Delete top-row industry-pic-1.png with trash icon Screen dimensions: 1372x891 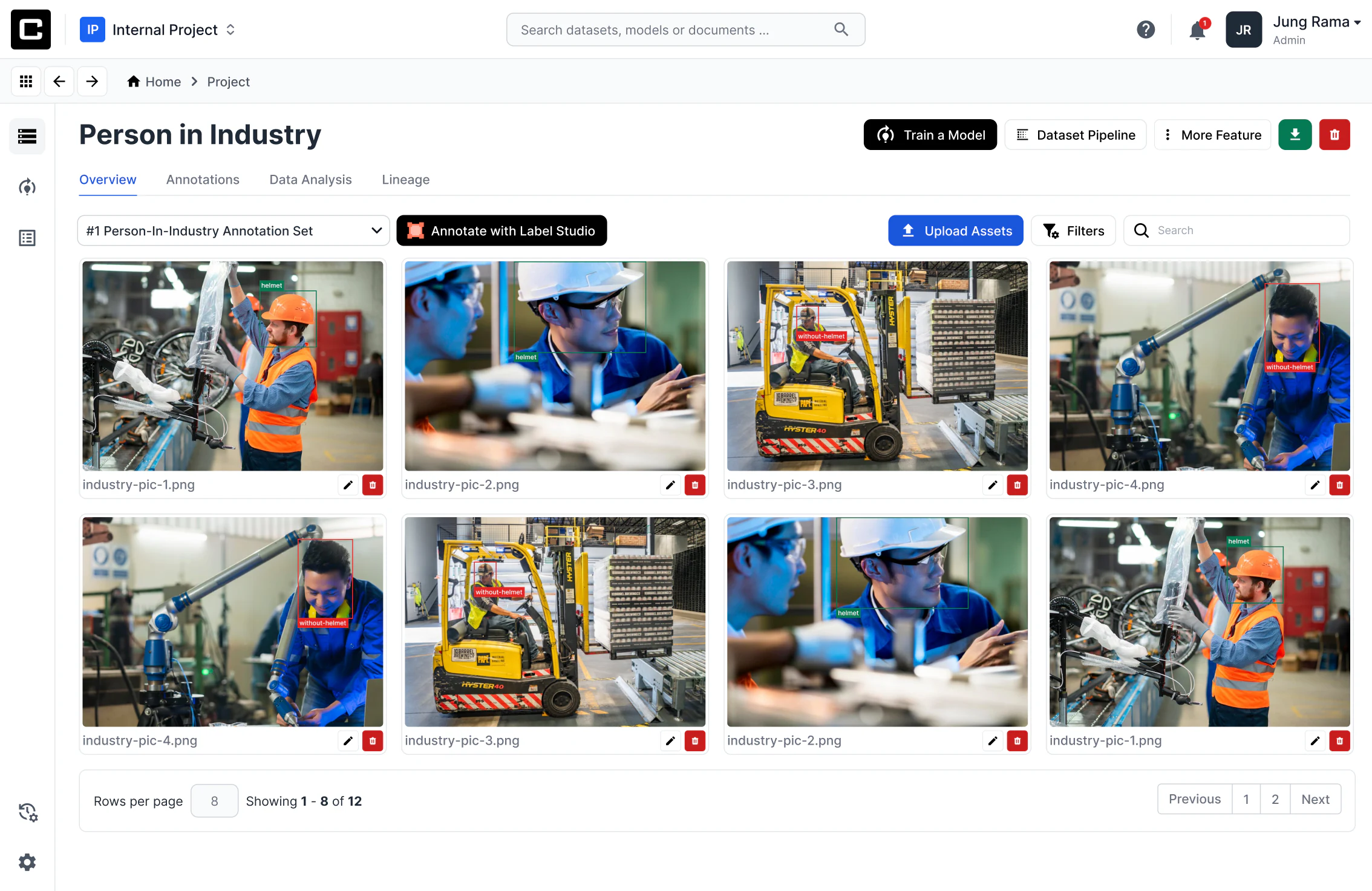pos(373,485)
